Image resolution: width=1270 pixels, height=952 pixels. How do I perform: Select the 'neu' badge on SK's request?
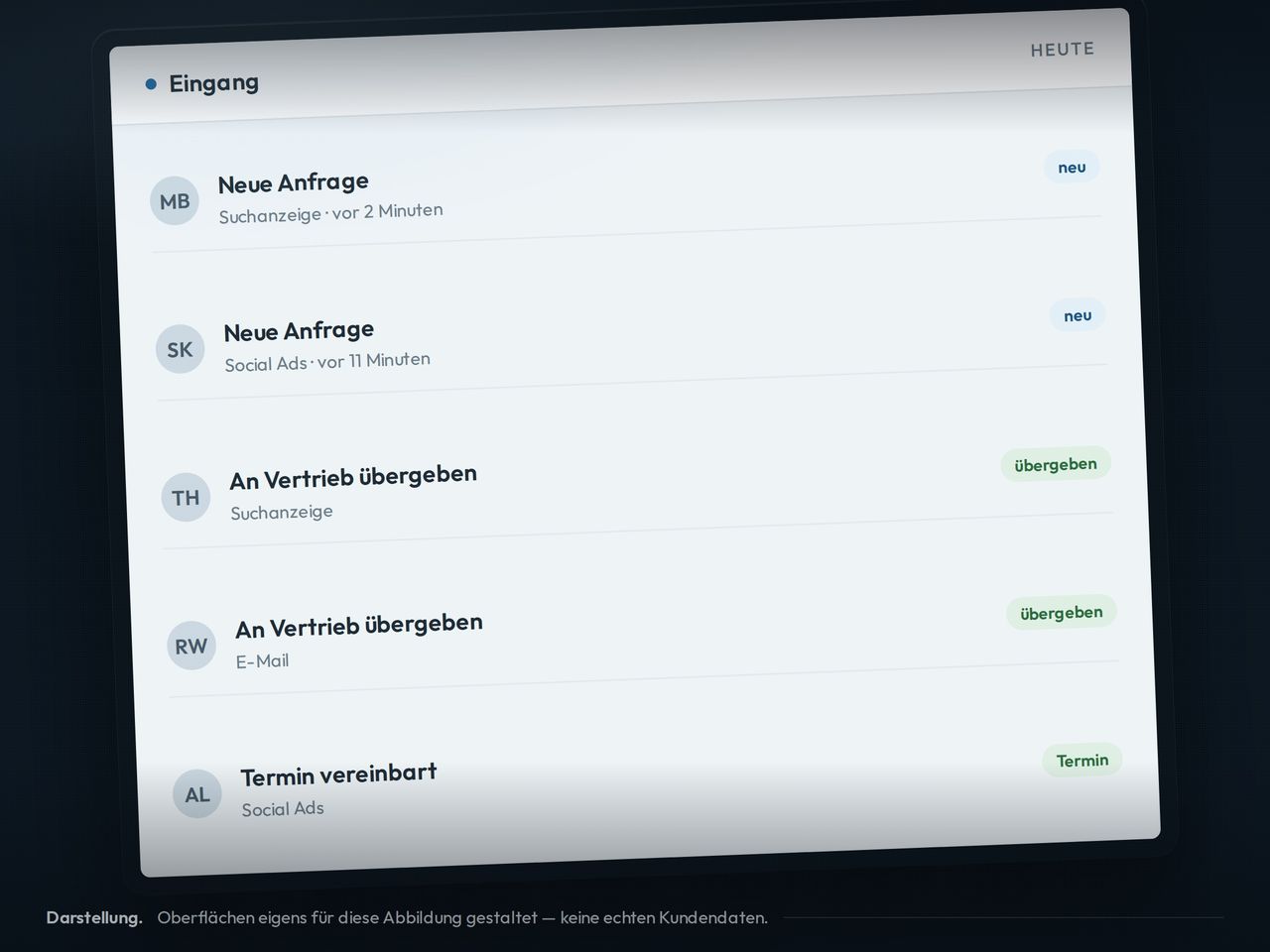pyautogui.click(x=1078, y=315)
